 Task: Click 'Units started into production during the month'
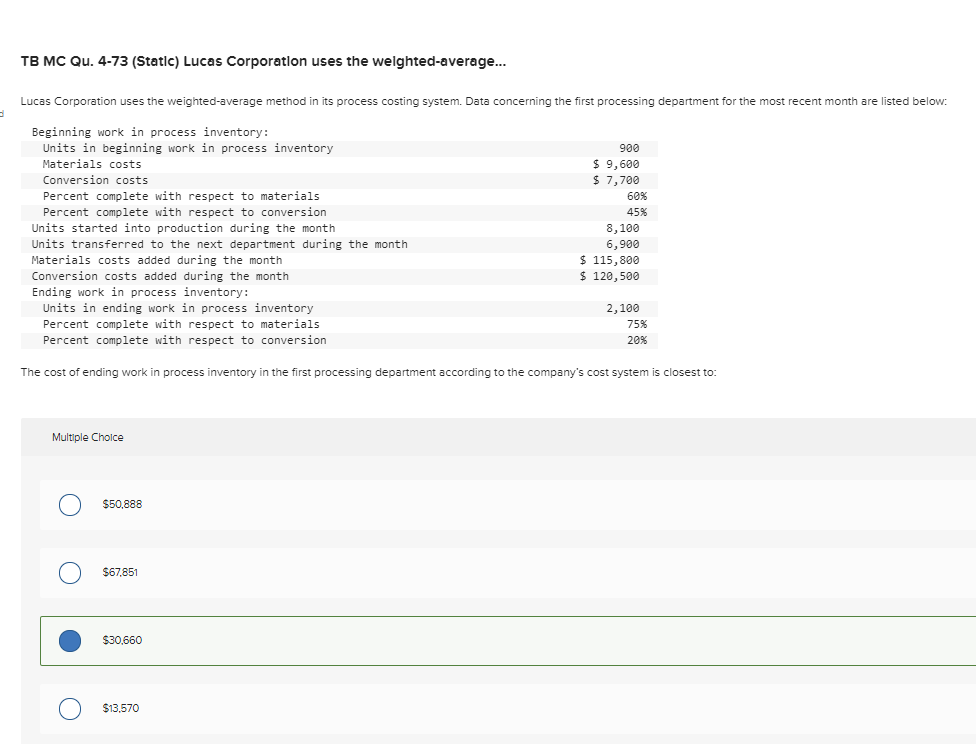click(184, 228)
